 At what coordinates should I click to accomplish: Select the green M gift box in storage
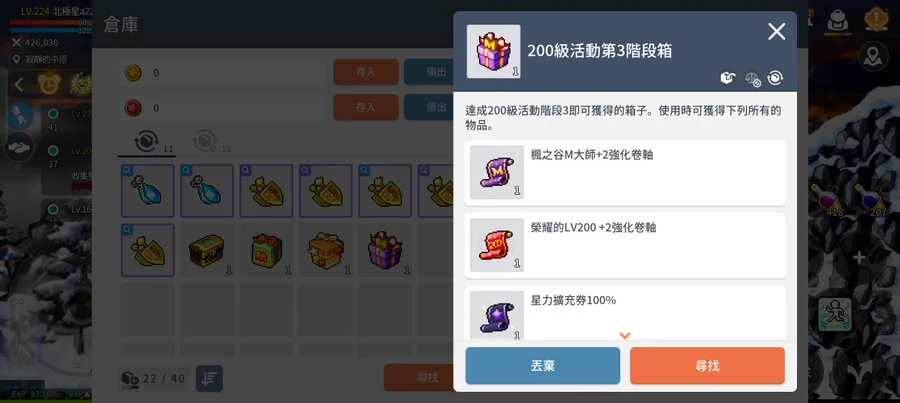tap(266, 250)
